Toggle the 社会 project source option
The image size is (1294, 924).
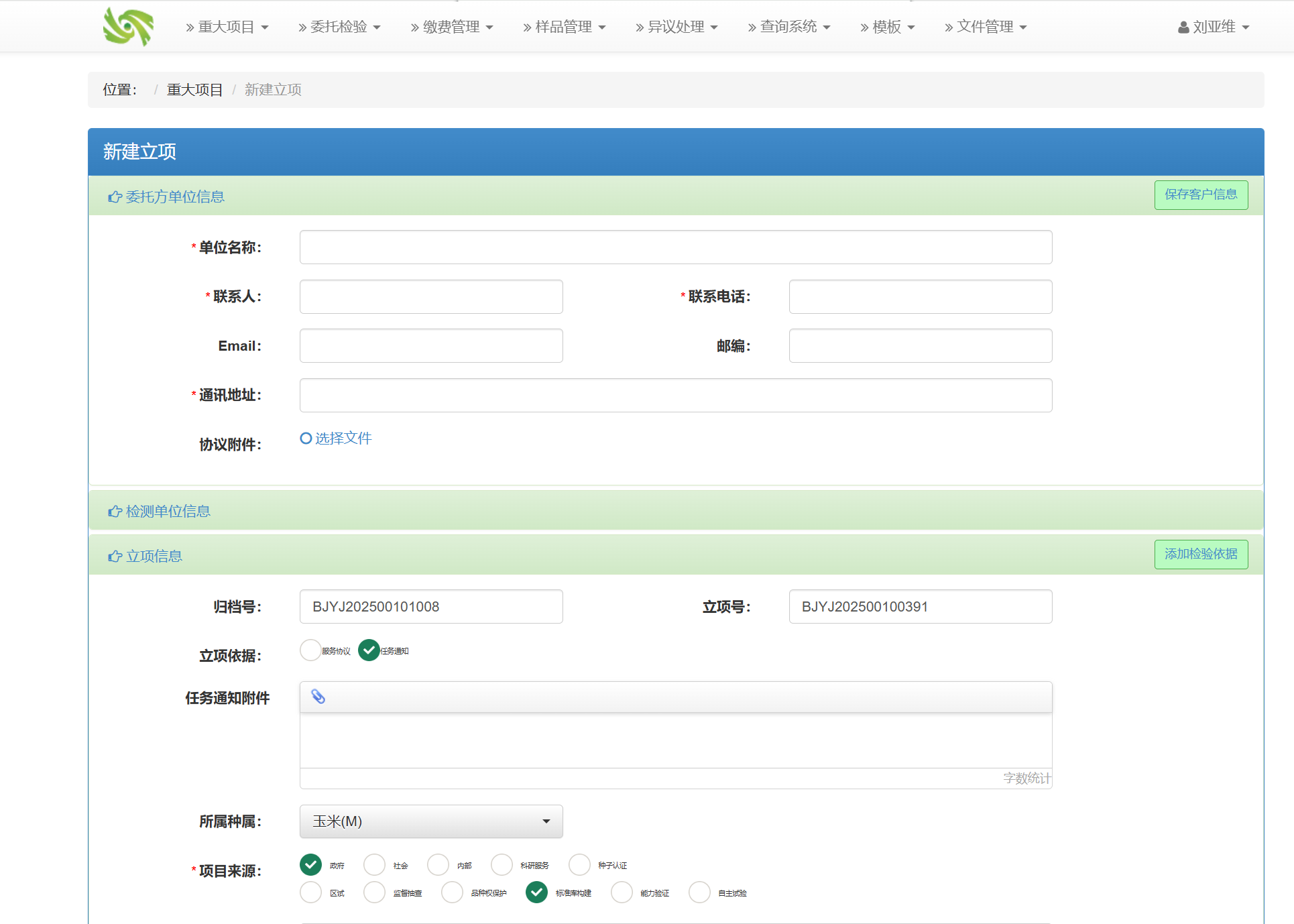374,864
